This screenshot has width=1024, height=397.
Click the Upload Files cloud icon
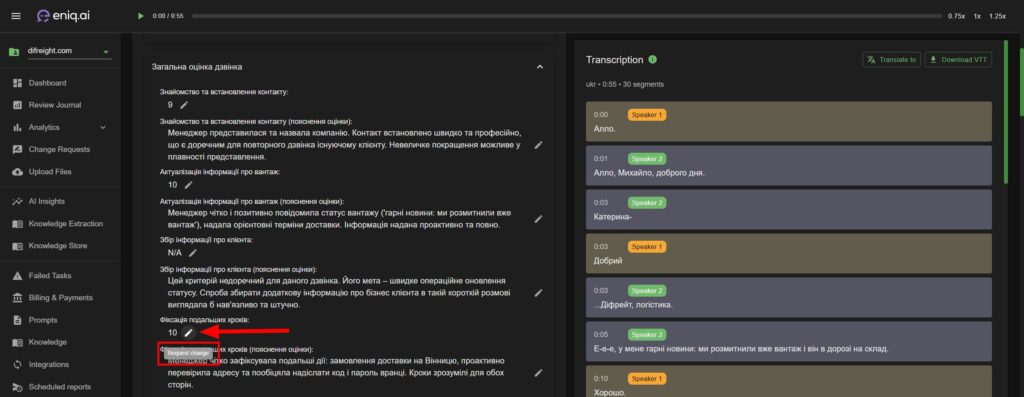pyautogui.click(x=18, y=172)
